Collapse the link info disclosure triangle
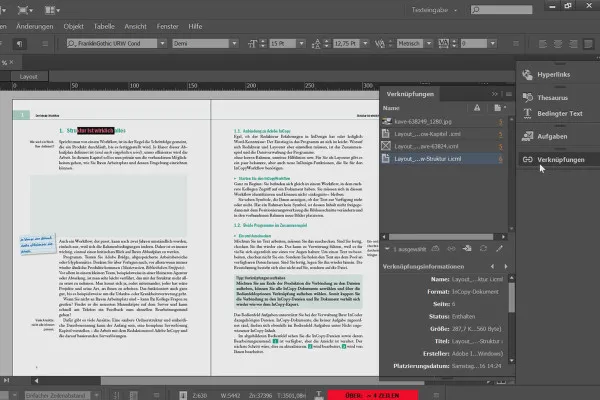This screenshot has height=400, width=600. pos(385,247)
